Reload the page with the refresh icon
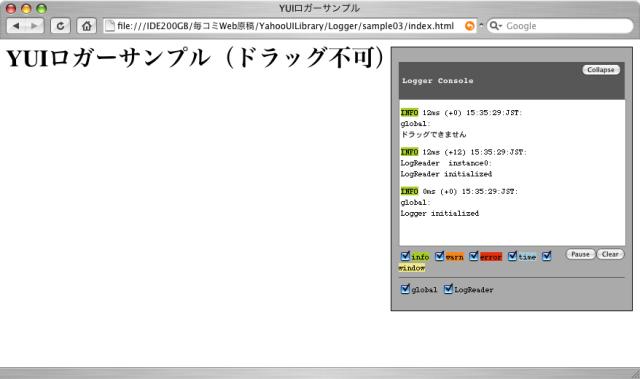The height and width of the screenshot is (379, 640). point(60,26)
